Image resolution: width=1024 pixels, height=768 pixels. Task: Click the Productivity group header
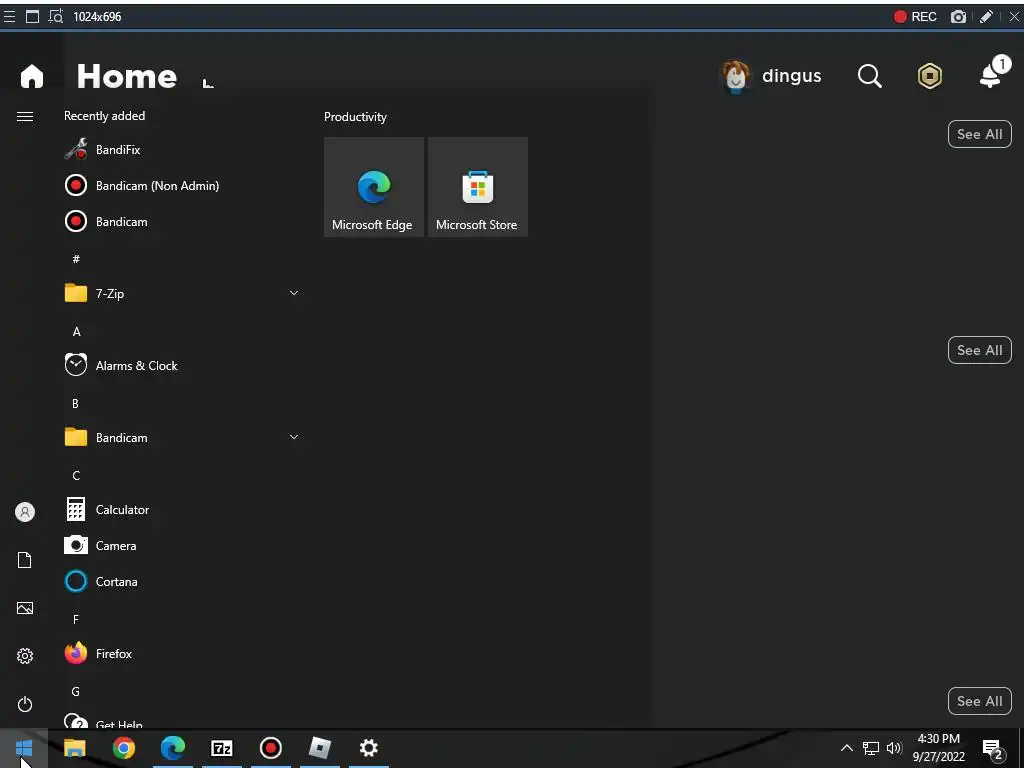355,117
